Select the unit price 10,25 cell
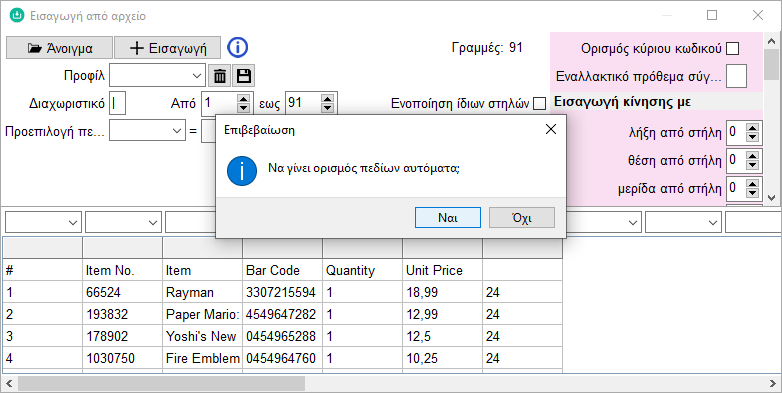This screenshot has height=393, width=782. tap(442, 358)
